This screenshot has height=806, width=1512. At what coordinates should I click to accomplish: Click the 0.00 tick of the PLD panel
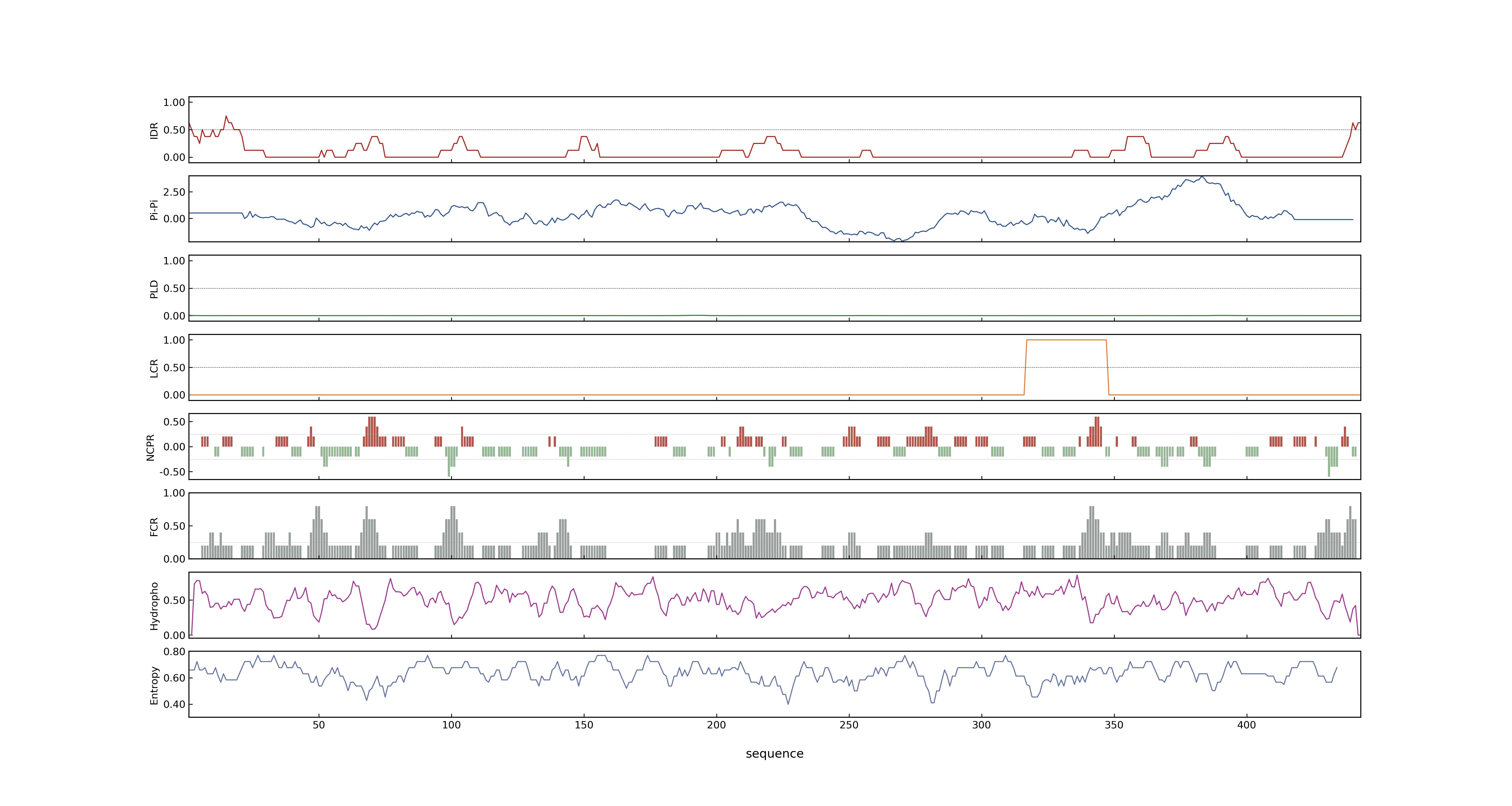coord(174,316)
